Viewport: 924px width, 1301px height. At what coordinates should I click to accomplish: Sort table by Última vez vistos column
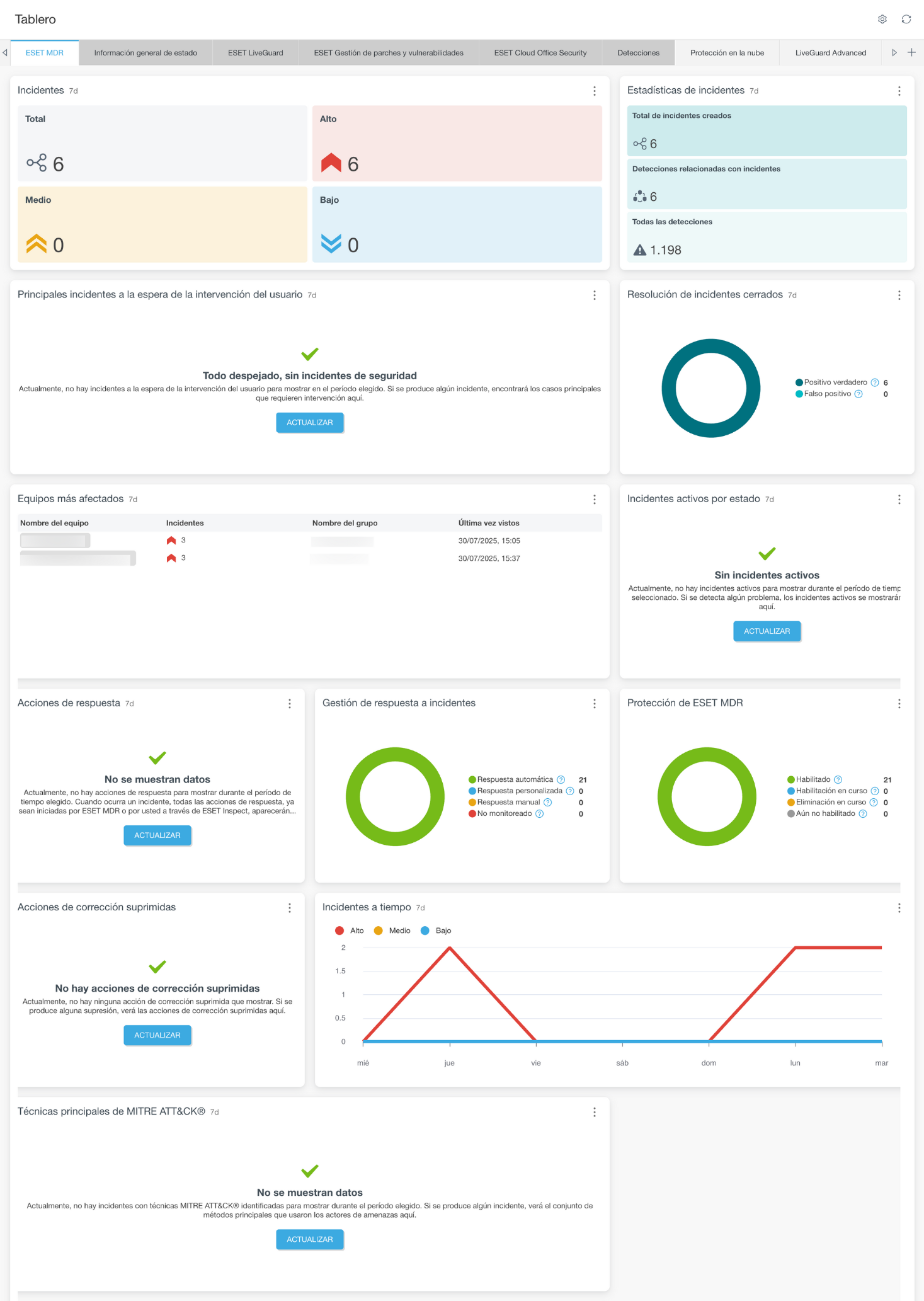[x=489, y=523]
